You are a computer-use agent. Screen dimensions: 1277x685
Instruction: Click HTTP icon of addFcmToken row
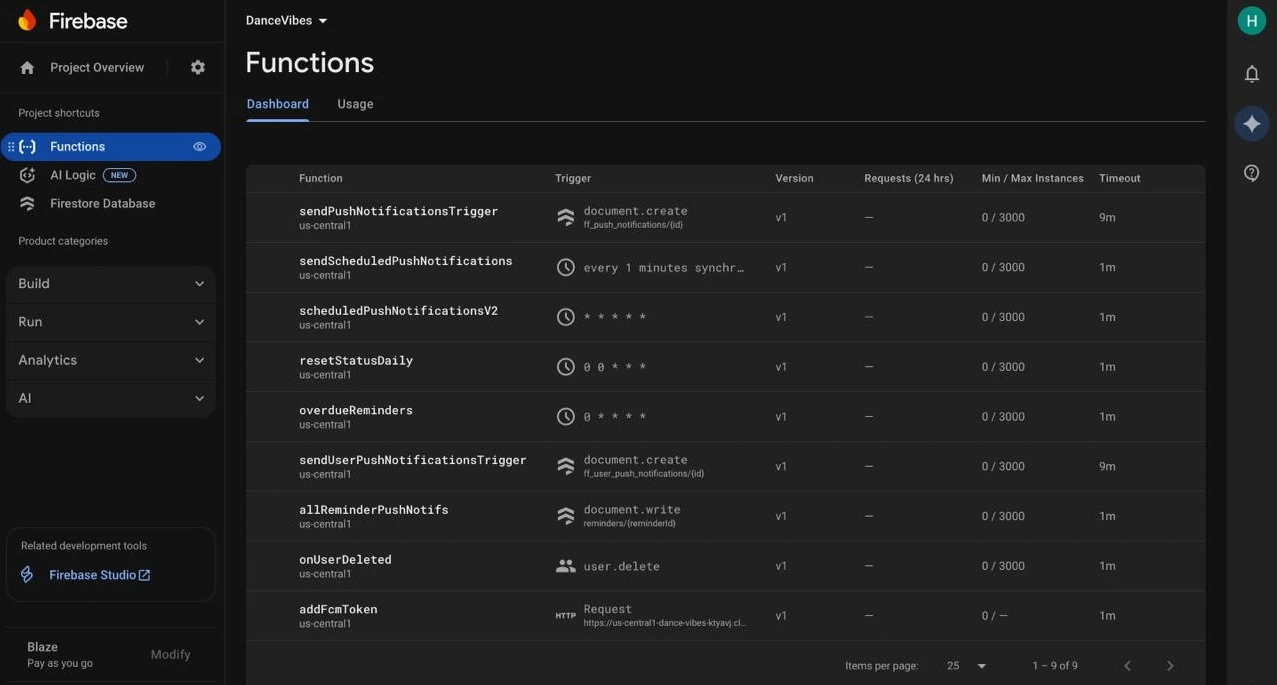(566, 616)
